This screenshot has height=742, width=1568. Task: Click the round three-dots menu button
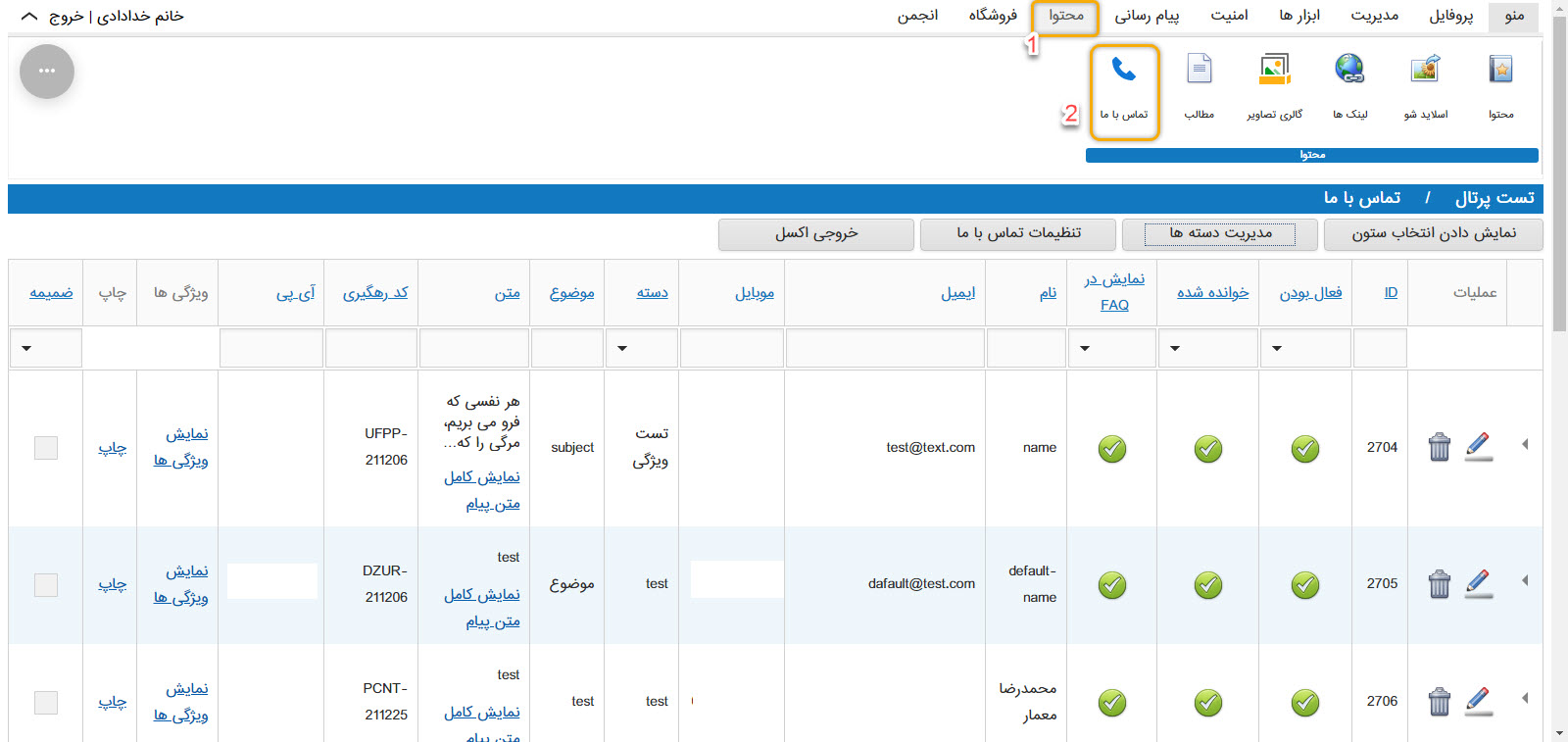point(47,72)
